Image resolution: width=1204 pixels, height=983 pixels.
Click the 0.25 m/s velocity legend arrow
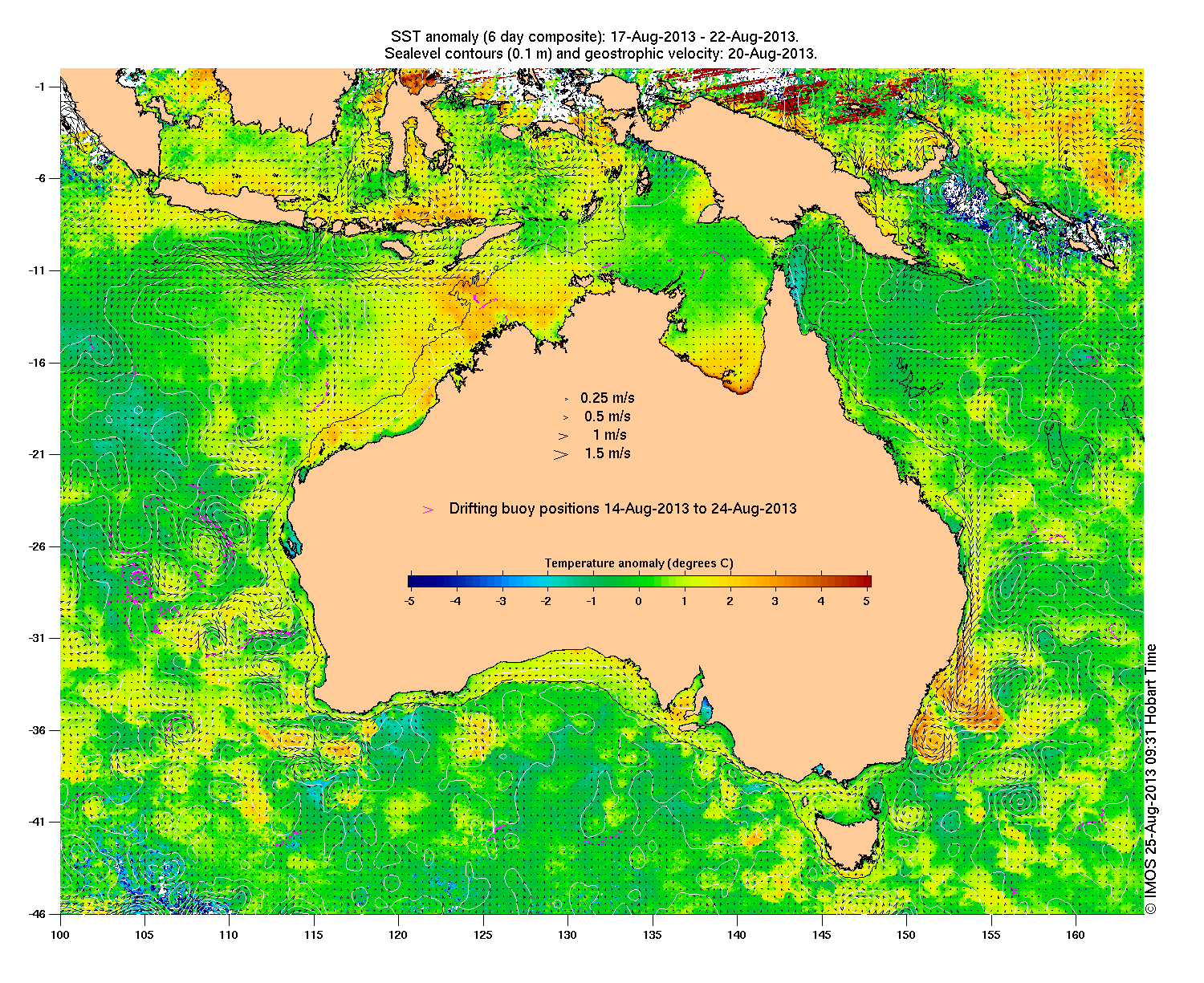point(567,399)
